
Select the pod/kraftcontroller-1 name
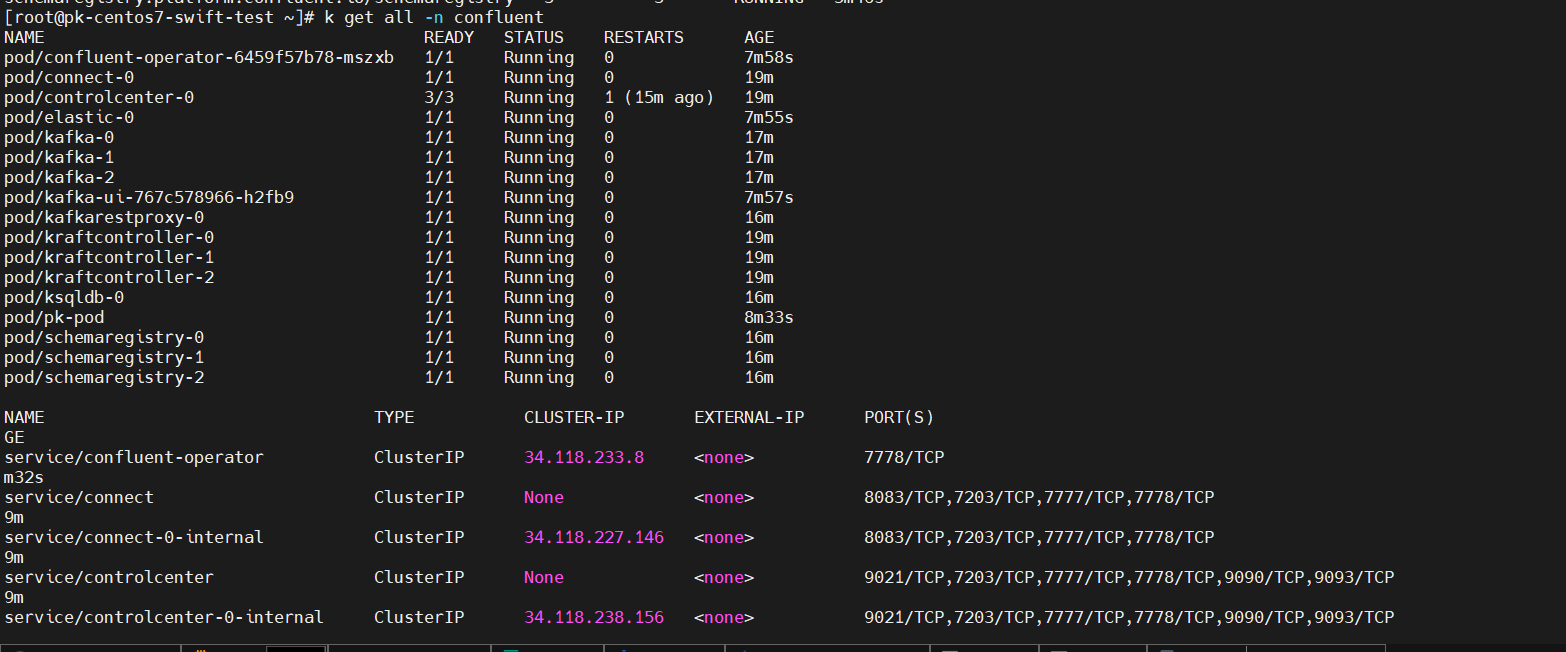[109, 257]
